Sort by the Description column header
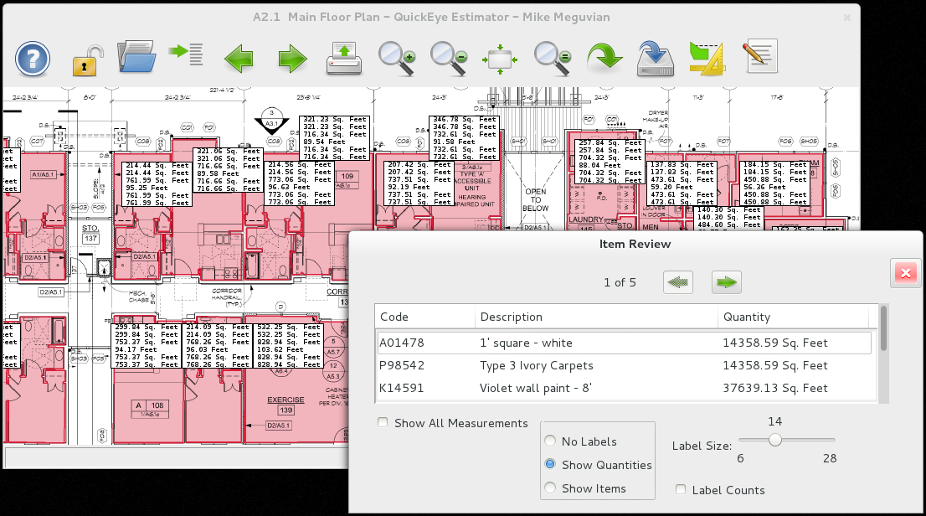This screenshot has width=926, height=516. pyautogui.click(x=596, y=317)
